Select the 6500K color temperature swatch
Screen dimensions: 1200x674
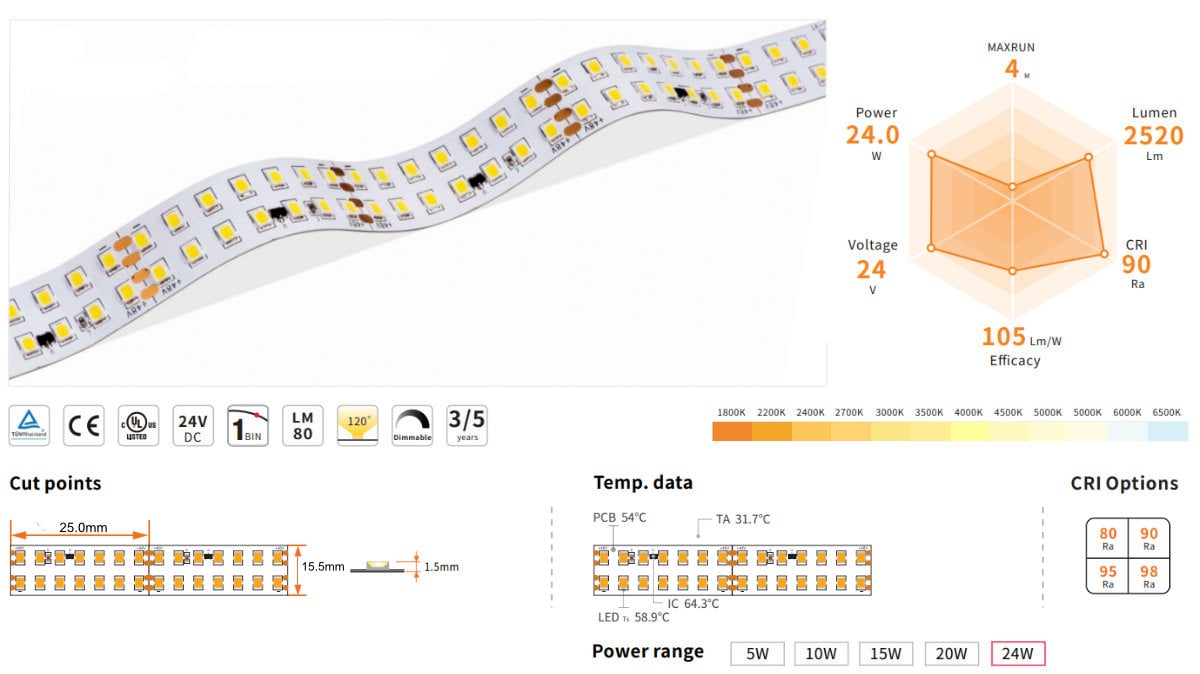(x=1167, y=432)
